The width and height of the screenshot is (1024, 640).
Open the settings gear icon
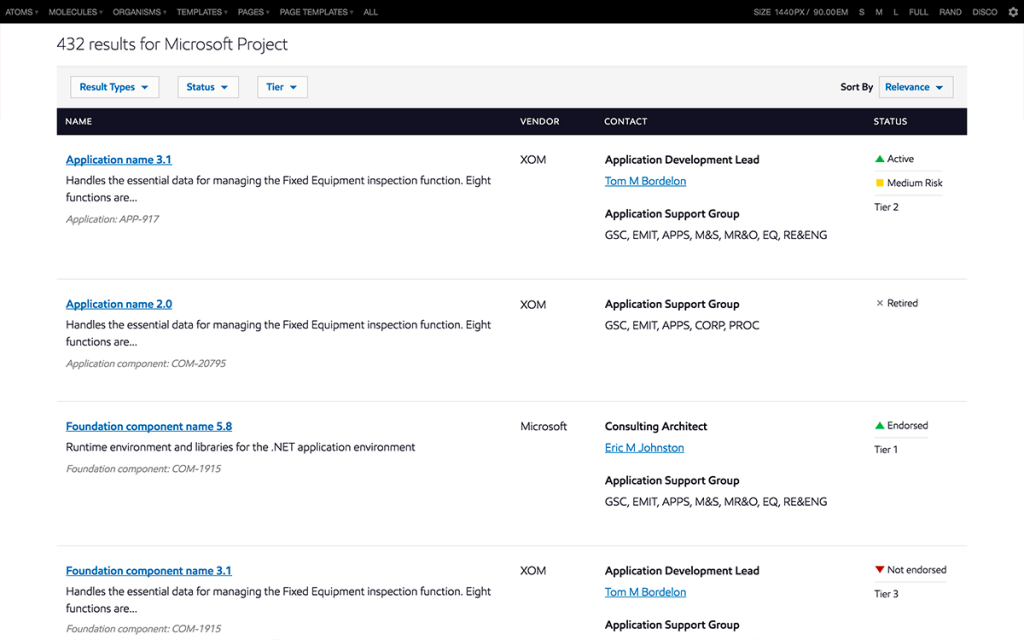(1012, 12)
